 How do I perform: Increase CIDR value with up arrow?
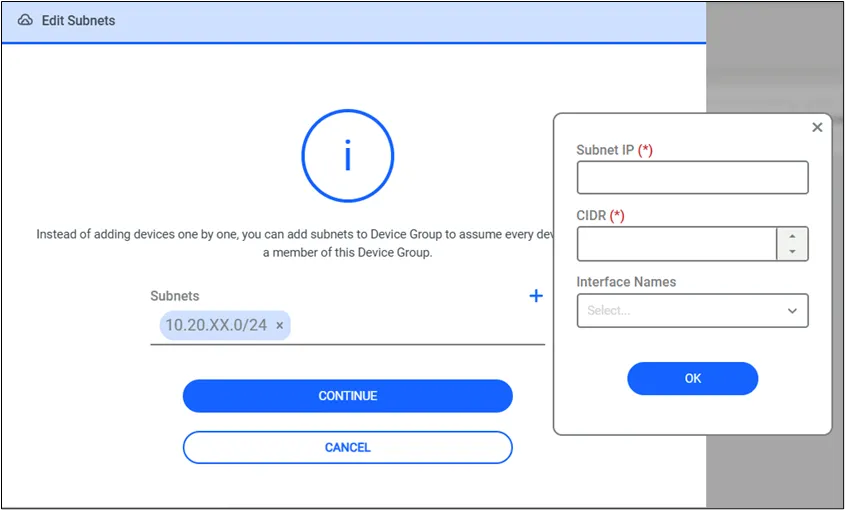click(792, 237)
